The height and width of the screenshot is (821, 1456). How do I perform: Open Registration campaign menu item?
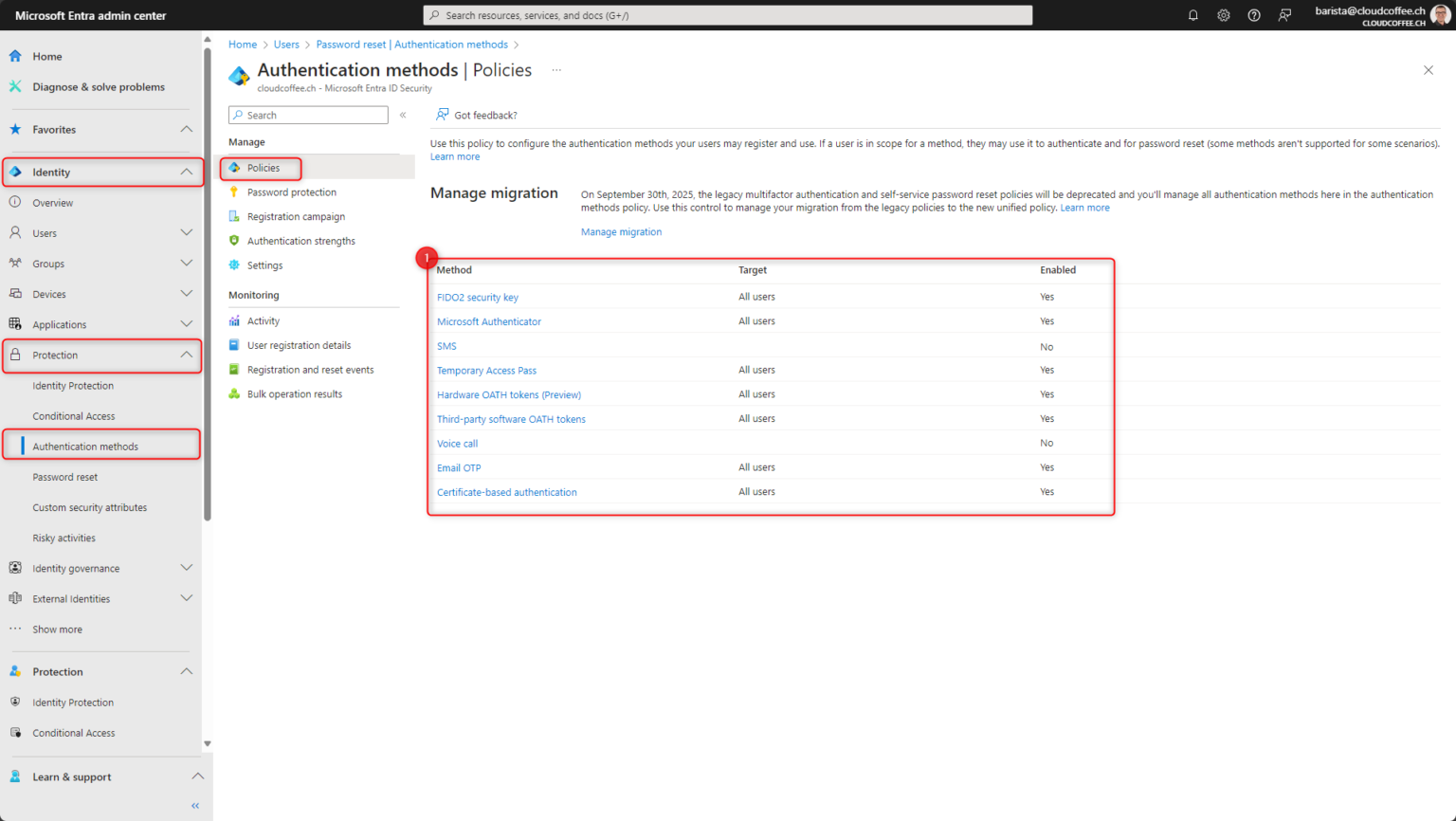296,216
